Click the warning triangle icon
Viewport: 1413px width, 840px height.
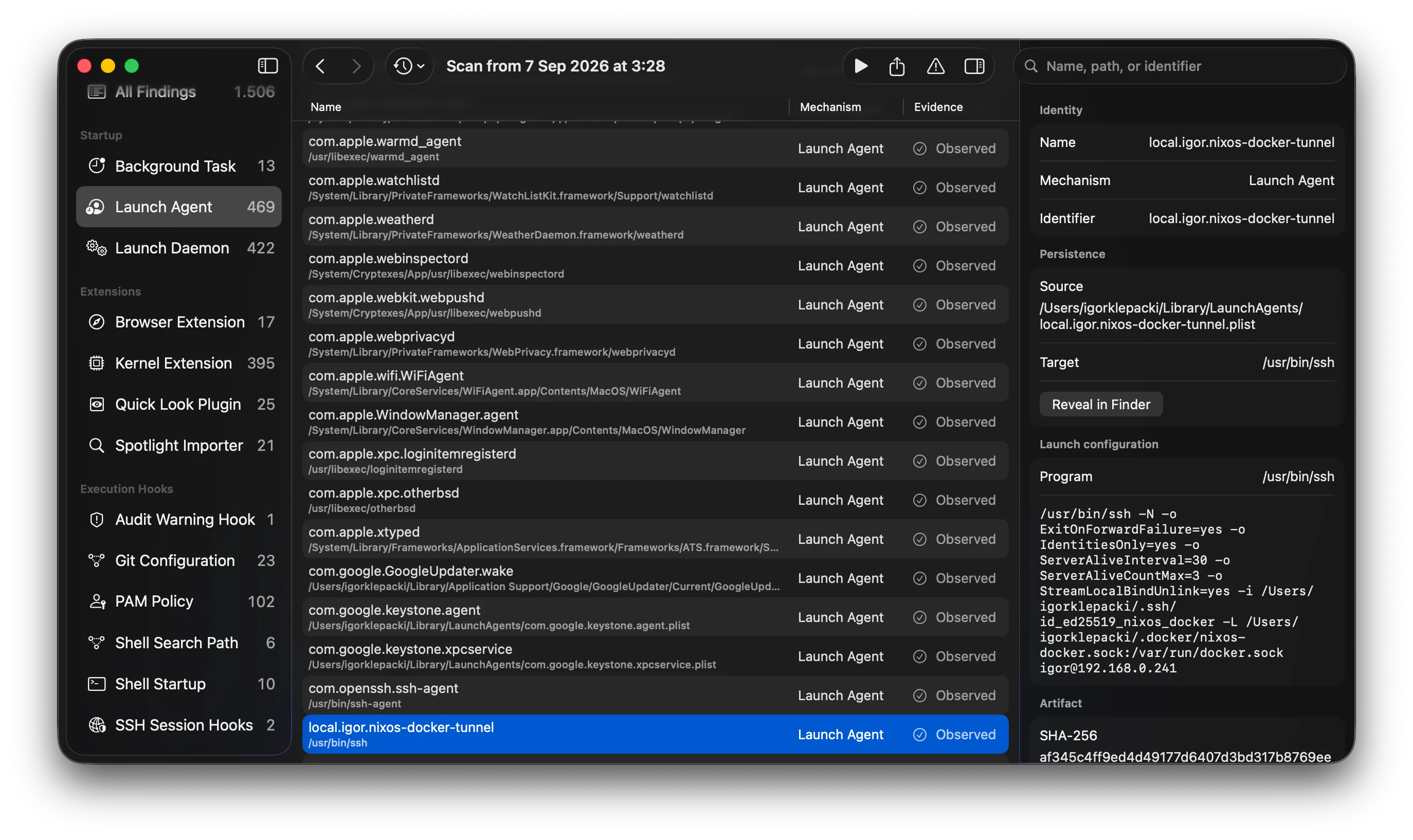click(935, 66)
